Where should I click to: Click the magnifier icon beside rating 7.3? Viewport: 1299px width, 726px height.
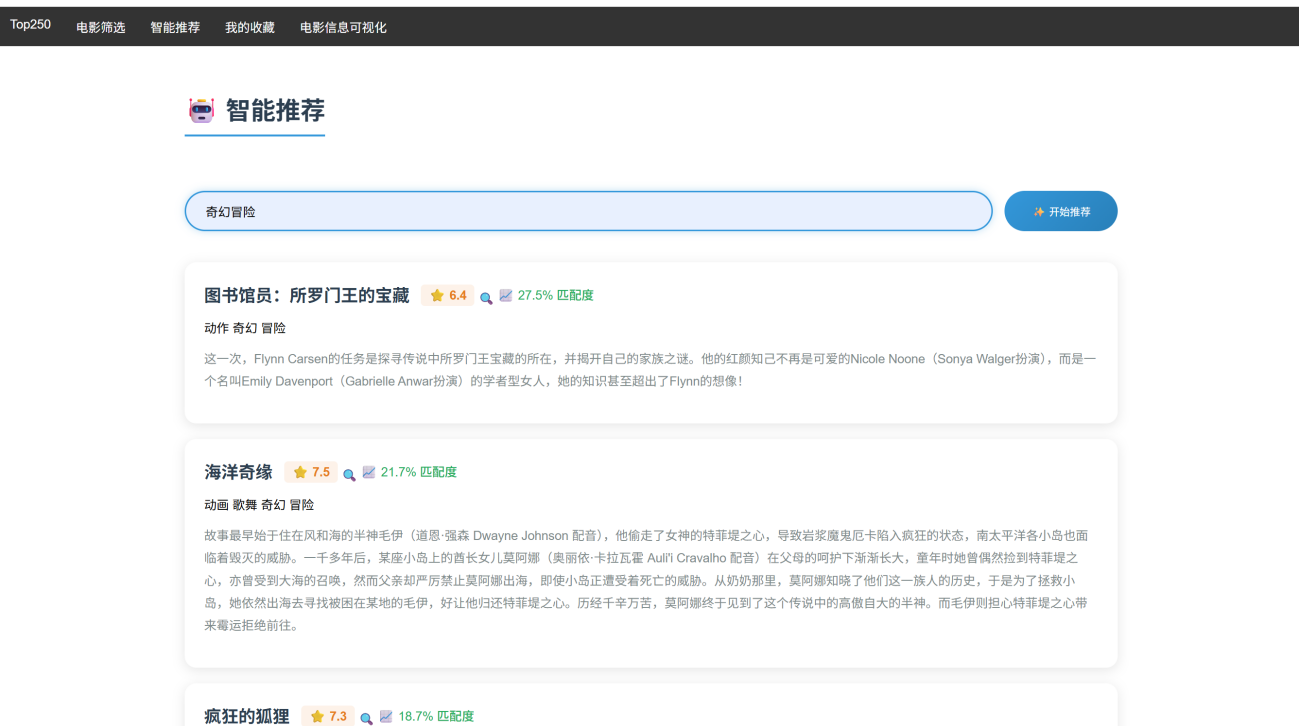tap(366, 718)
